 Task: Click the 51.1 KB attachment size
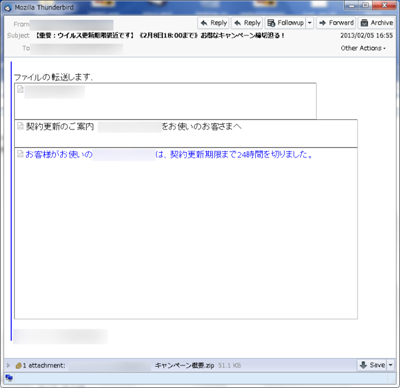pos(230,366)
